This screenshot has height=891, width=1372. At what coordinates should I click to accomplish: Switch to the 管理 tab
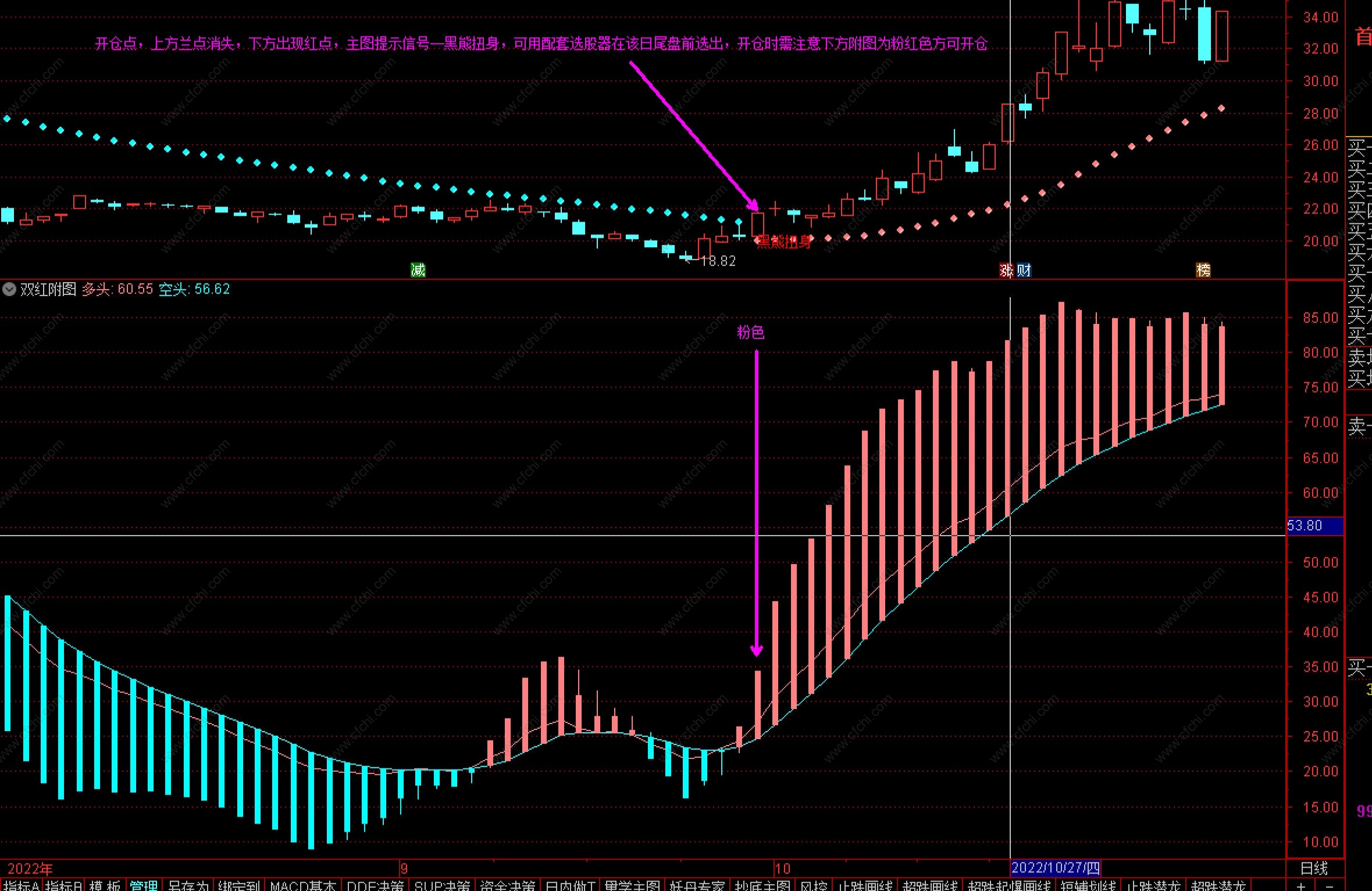(143, 886)
